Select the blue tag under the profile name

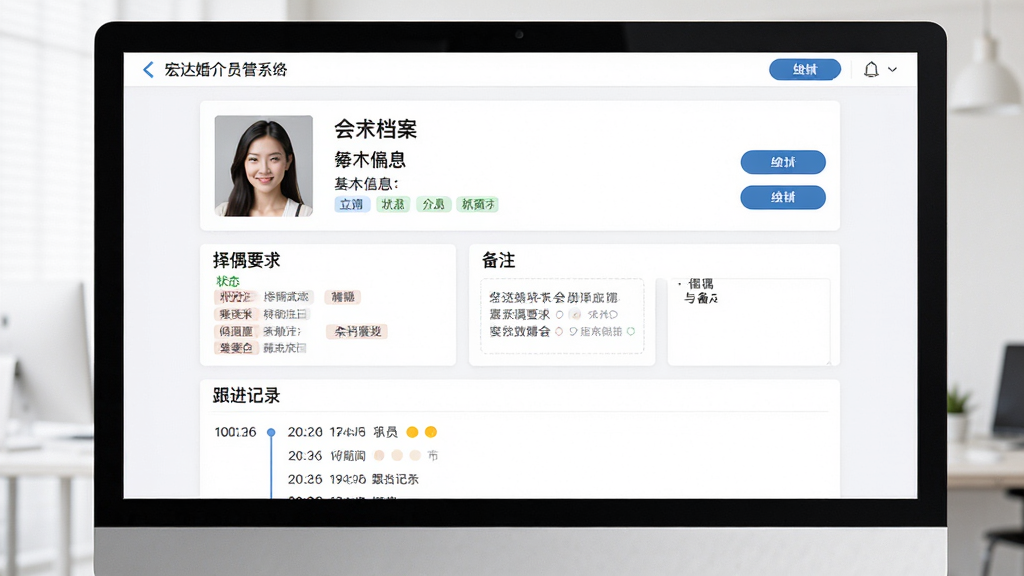click(352, 204)
